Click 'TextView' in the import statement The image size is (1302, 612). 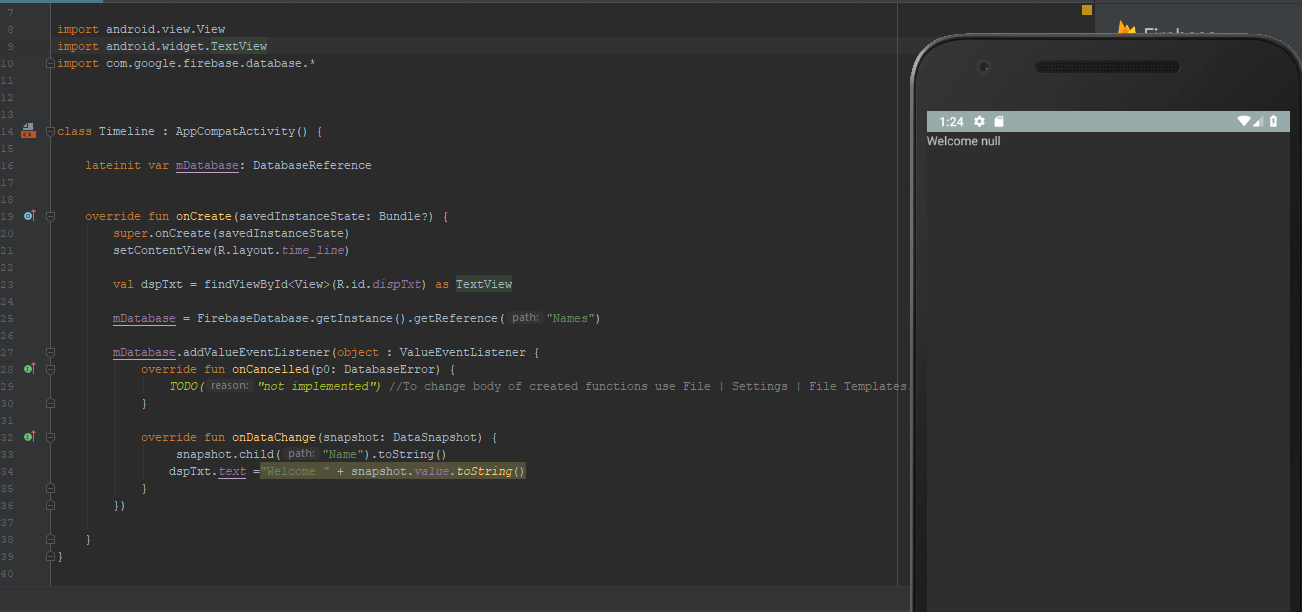point(239,46)
